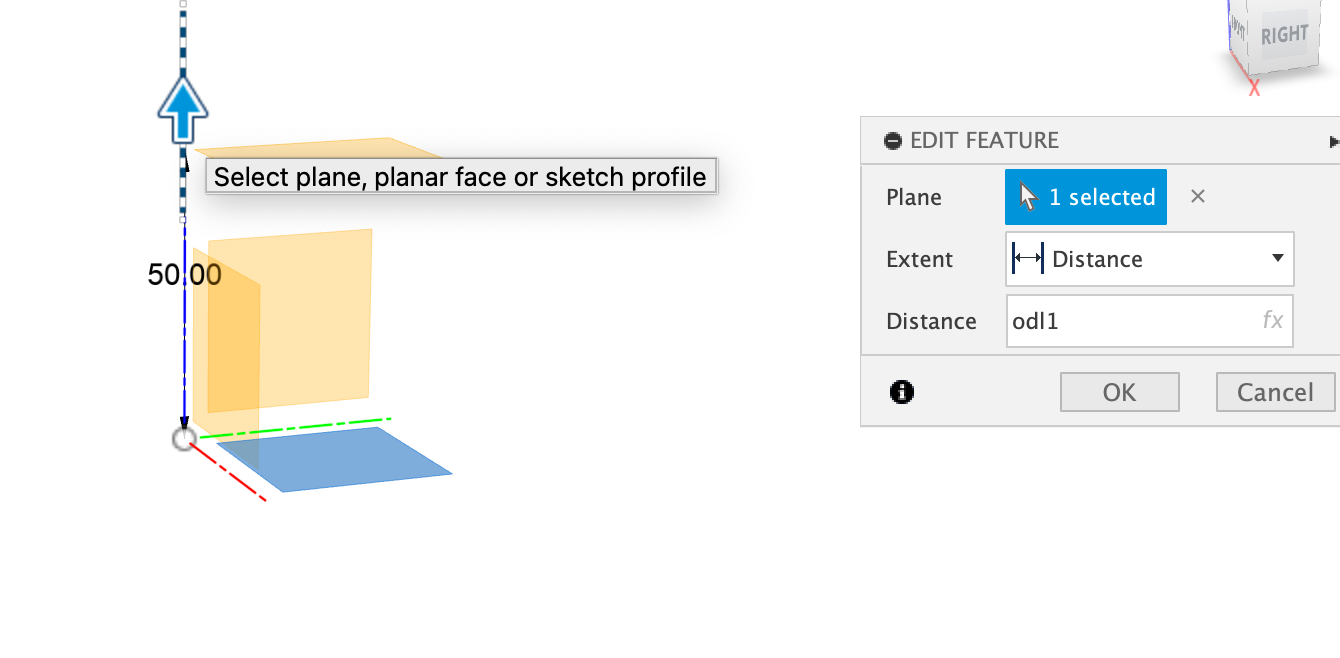Click the Cancel button
Viewport: 1340px width, 658px height.
[1275, 392]
